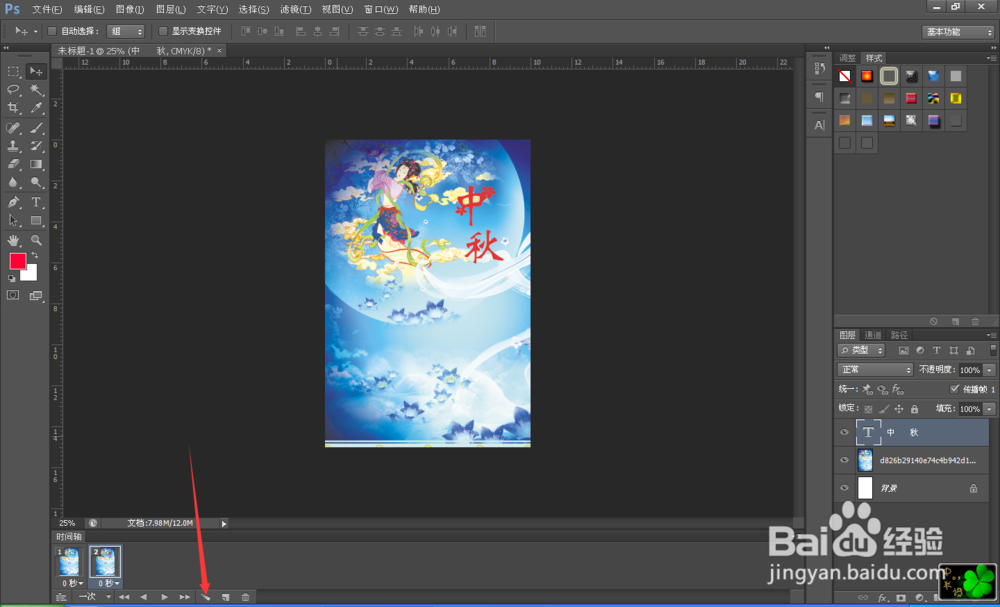The height and width of the screenshot is (607, 1000).
Task: Select the Rectangular Marquee tool
Action: (x=13, y=71)
